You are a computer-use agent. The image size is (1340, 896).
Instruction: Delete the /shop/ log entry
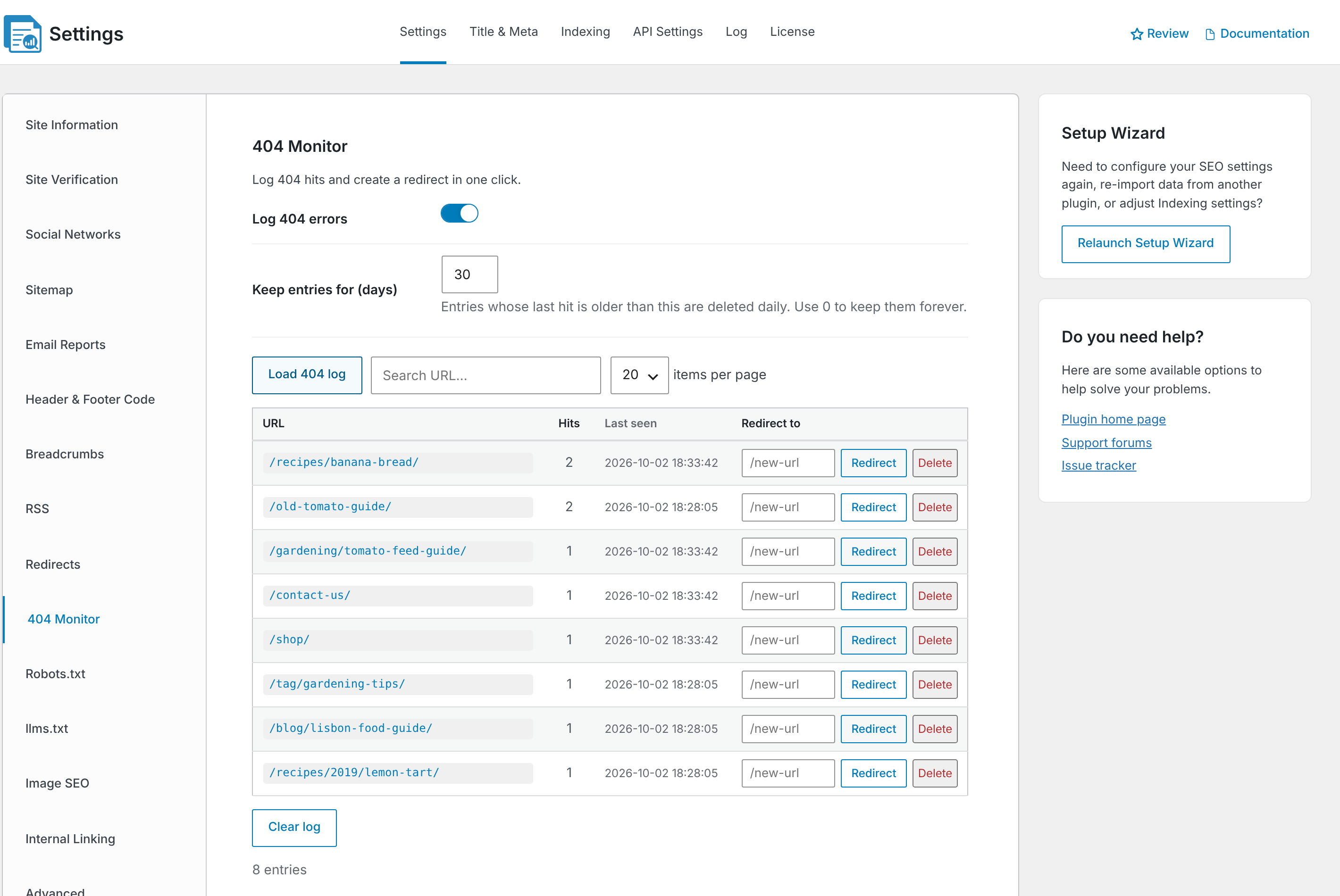tap(934, 640)
